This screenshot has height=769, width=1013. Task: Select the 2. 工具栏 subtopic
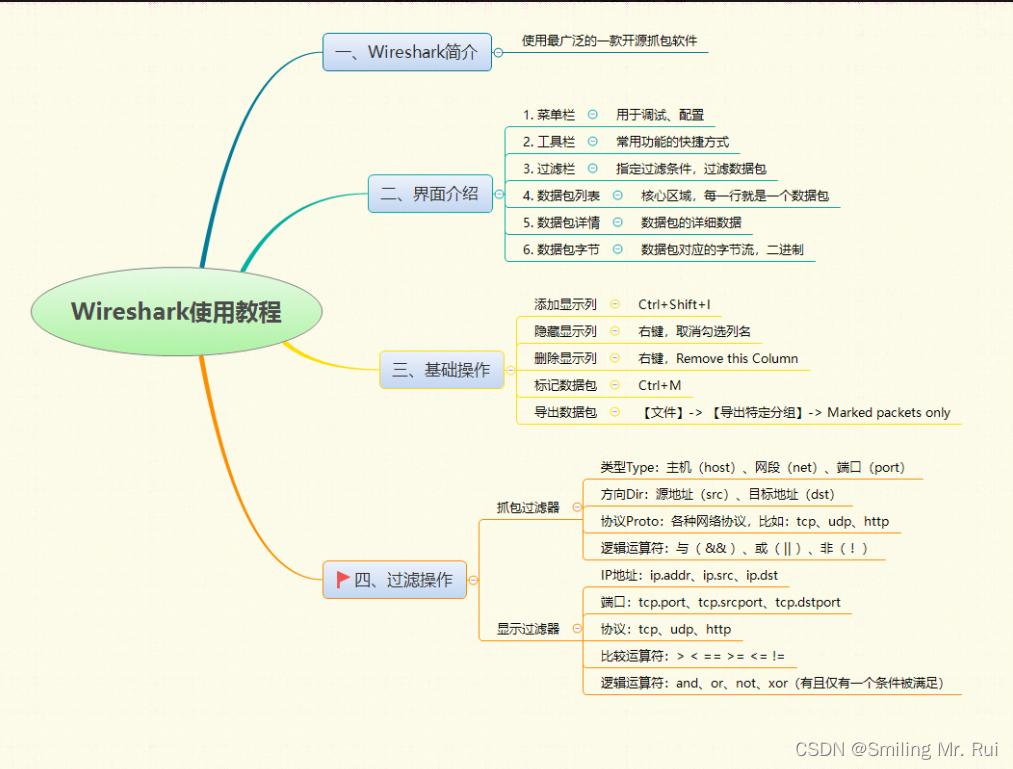(x=548, y=142)
